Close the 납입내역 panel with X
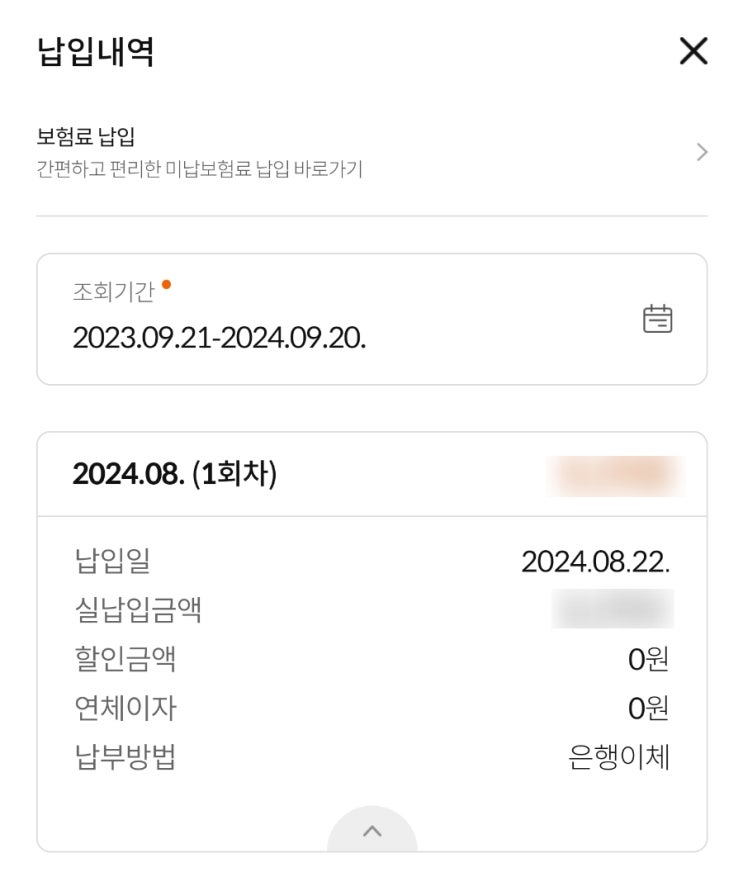Image resolution: width=743 pixels, height=877 pixels. pyautogui.click(x=693, y=51)
